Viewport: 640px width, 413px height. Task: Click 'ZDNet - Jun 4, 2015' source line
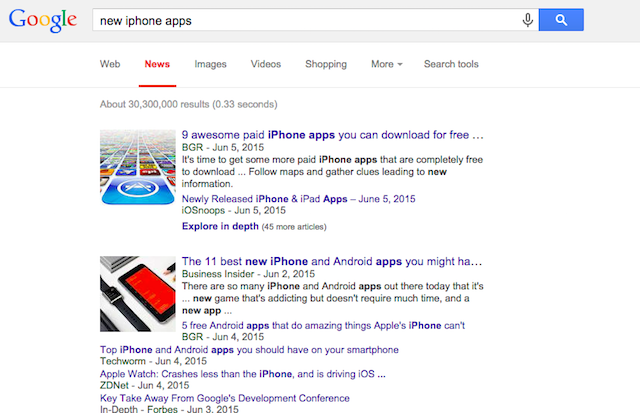pos(144,385)
